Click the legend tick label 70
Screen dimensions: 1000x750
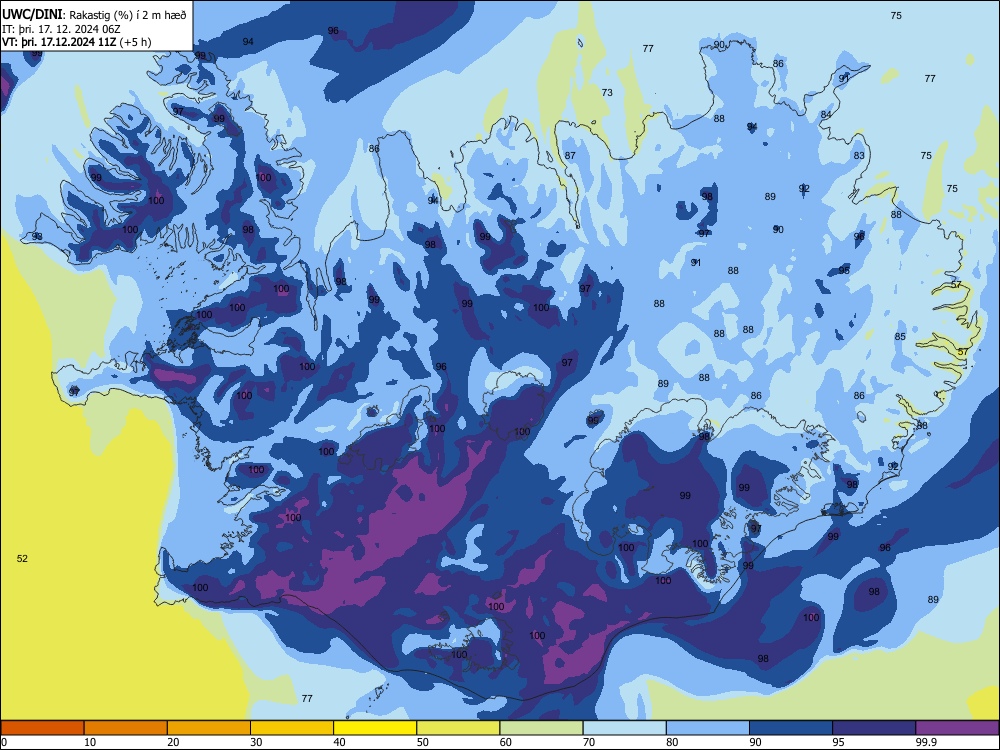pos(589,742)
